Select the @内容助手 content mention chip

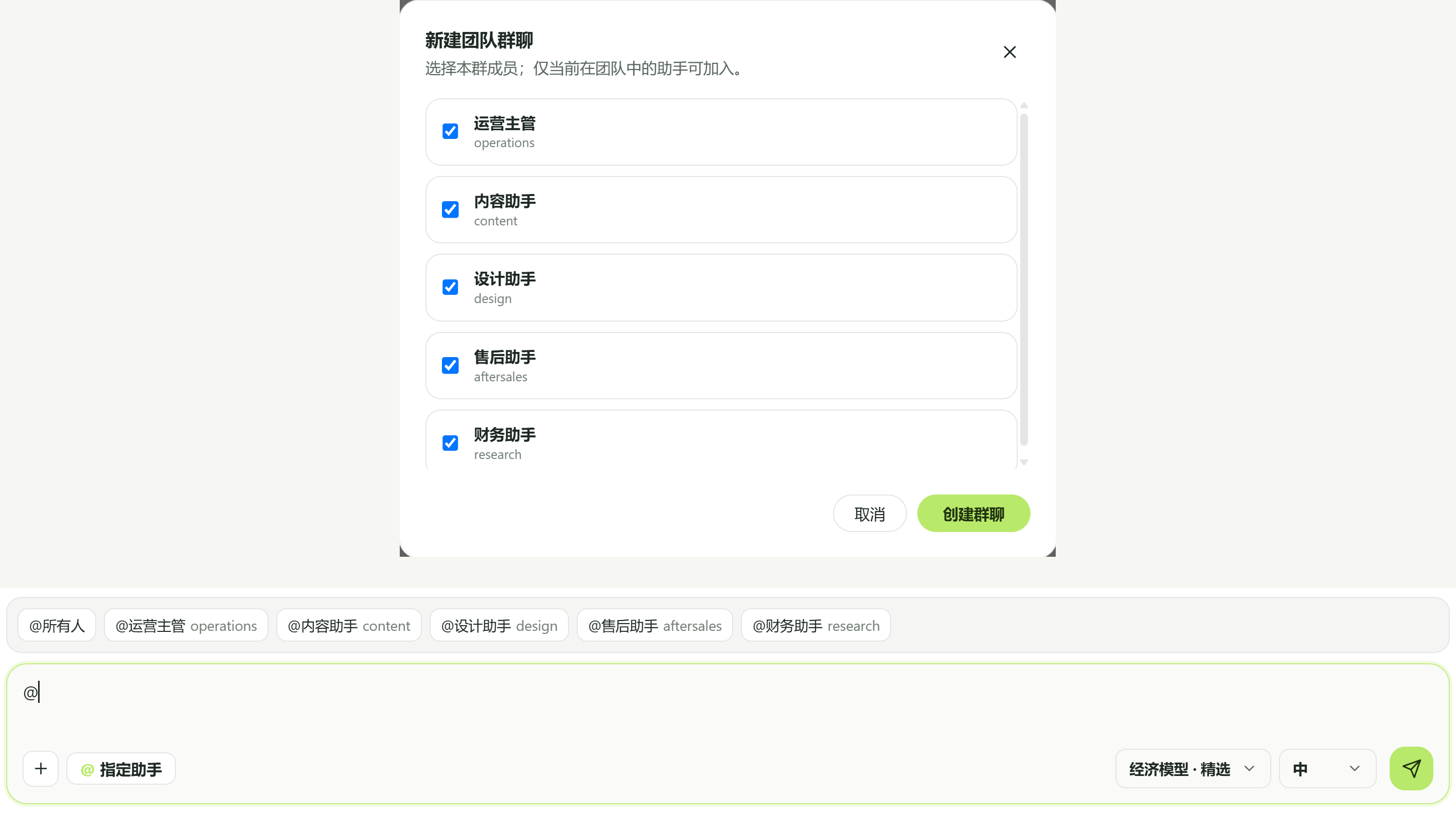349,625
